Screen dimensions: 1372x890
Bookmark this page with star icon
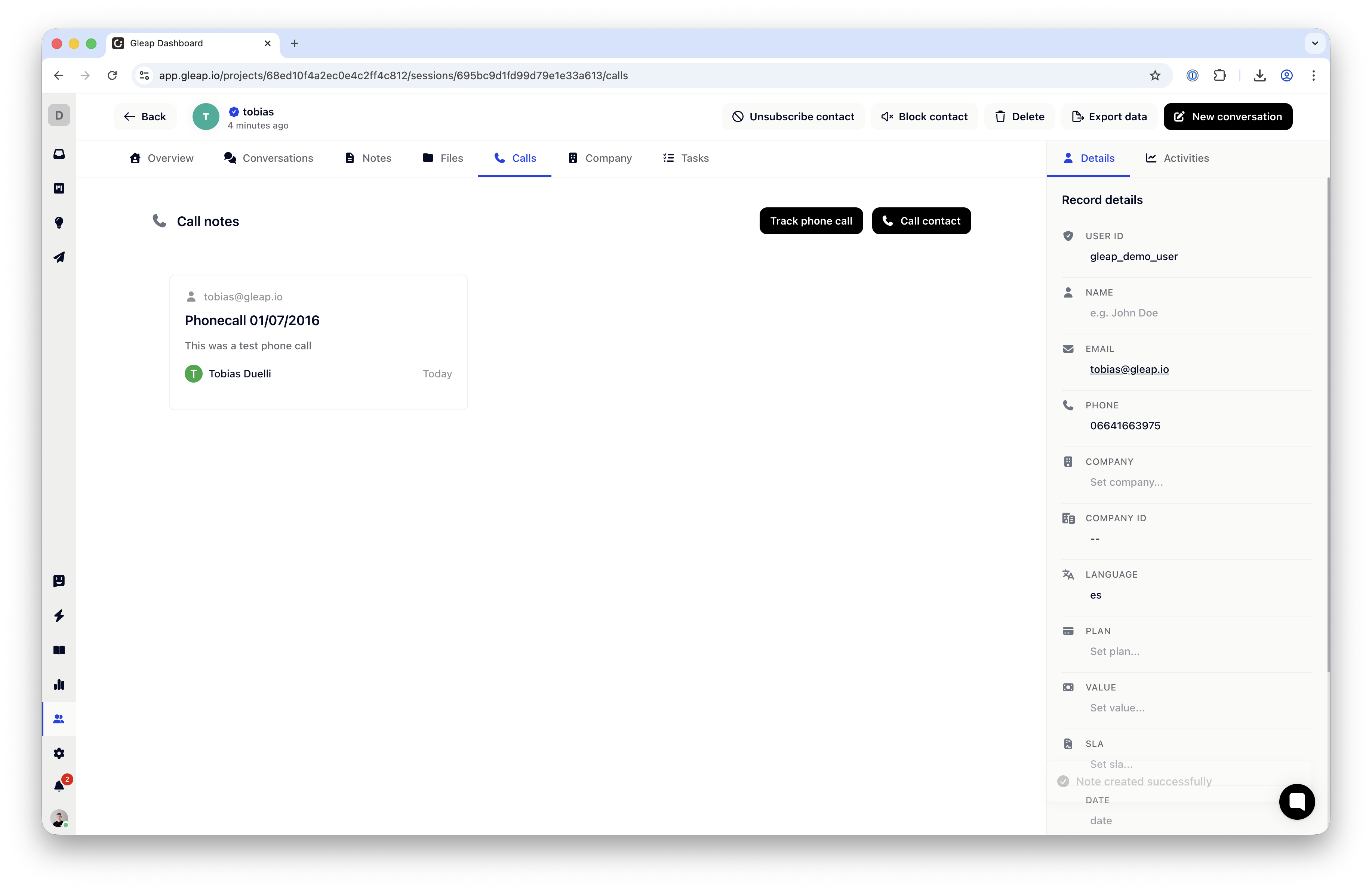coord(1155,75)
